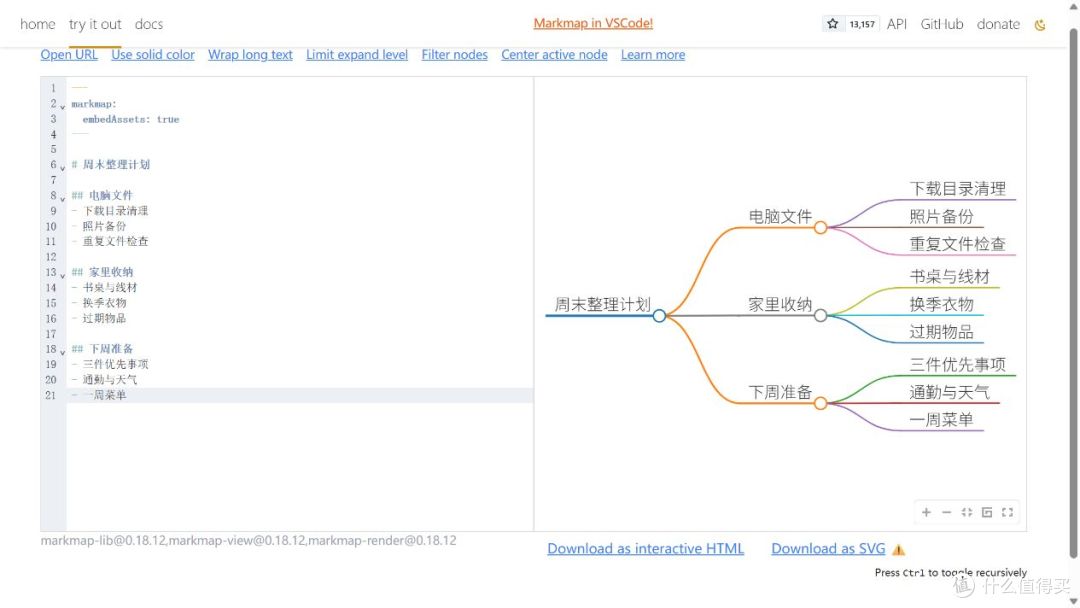Click the GitHub star icon
The width and height of the screenshot is (1080, 608).
point(833,24)
